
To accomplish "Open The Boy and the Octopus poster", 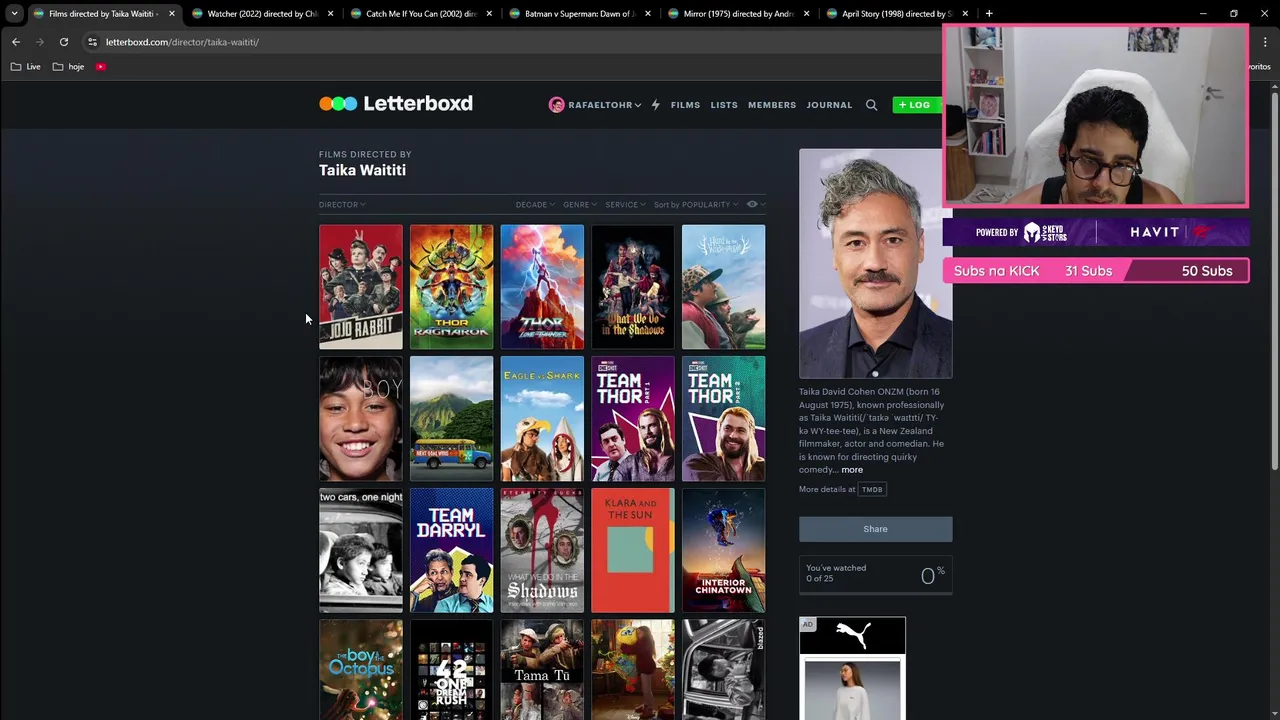I will [x=361, y=670].
